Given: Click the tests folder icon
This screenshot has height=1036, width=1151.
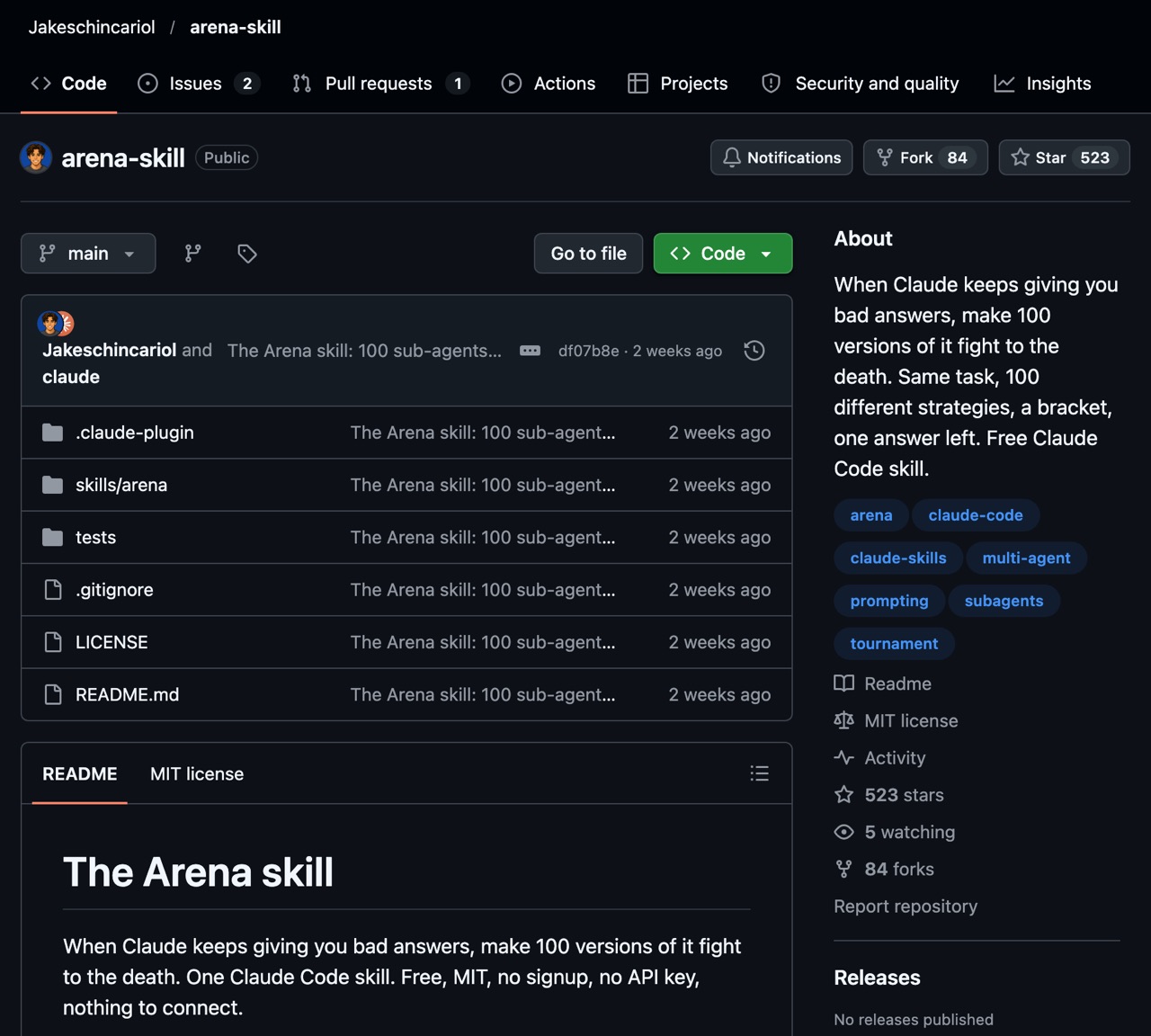Looking at the screenshot, I should pos(53,538).
